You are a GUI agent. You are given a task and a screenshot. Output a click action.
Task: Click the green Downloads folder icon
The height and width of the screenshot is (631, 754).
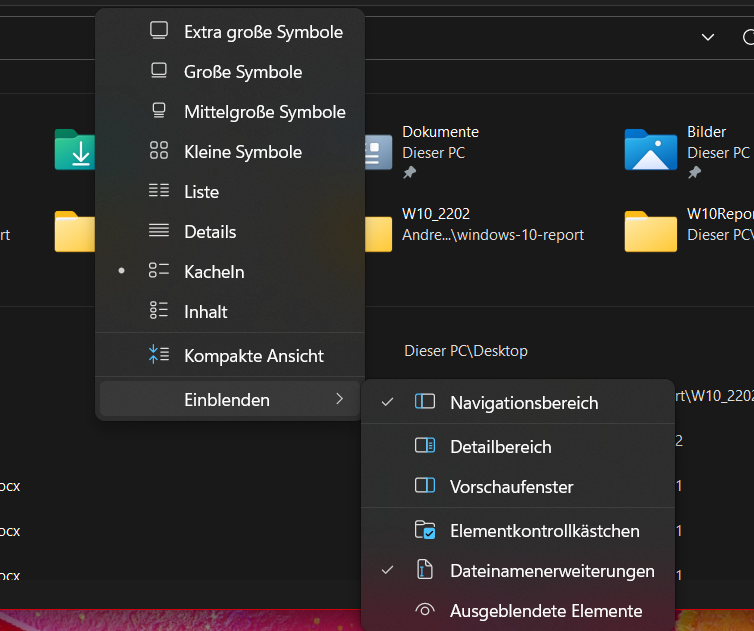pos(75,150)
